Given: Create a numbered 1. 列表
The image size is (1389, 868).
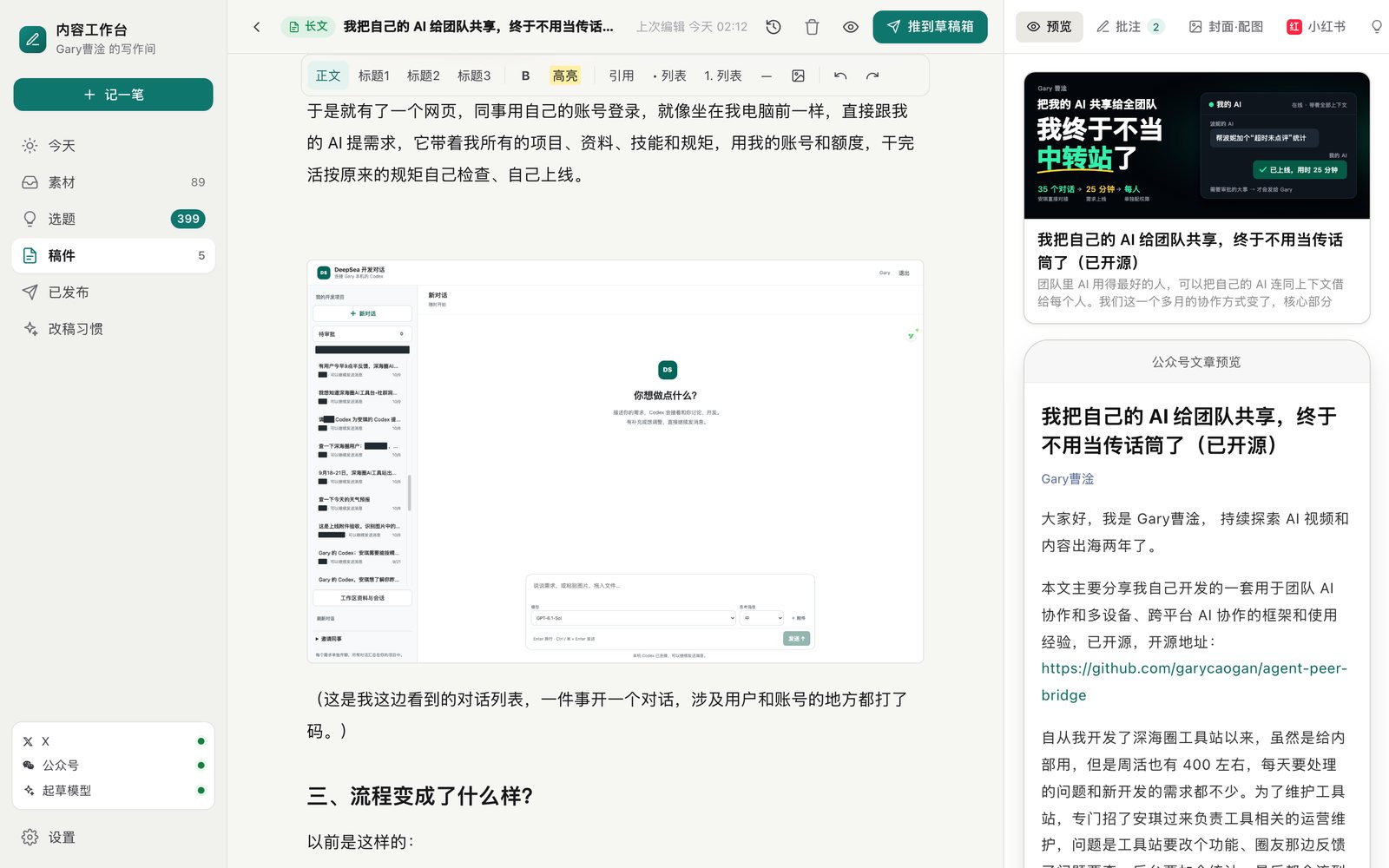Looking at the screenshot, I should click(723, 76).
